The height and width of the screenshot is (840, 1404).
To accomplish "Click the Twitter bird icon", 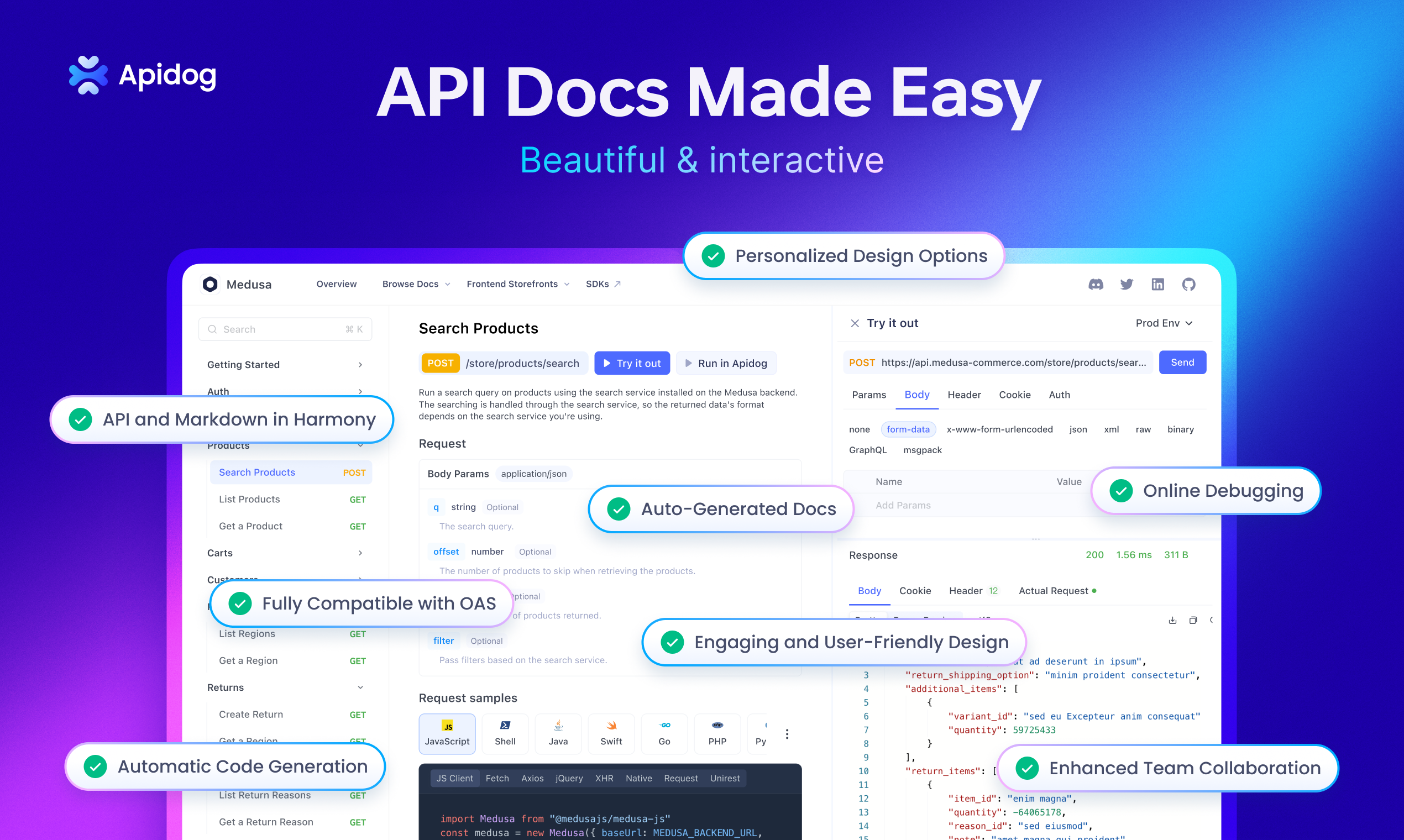I will point(1127,284).
